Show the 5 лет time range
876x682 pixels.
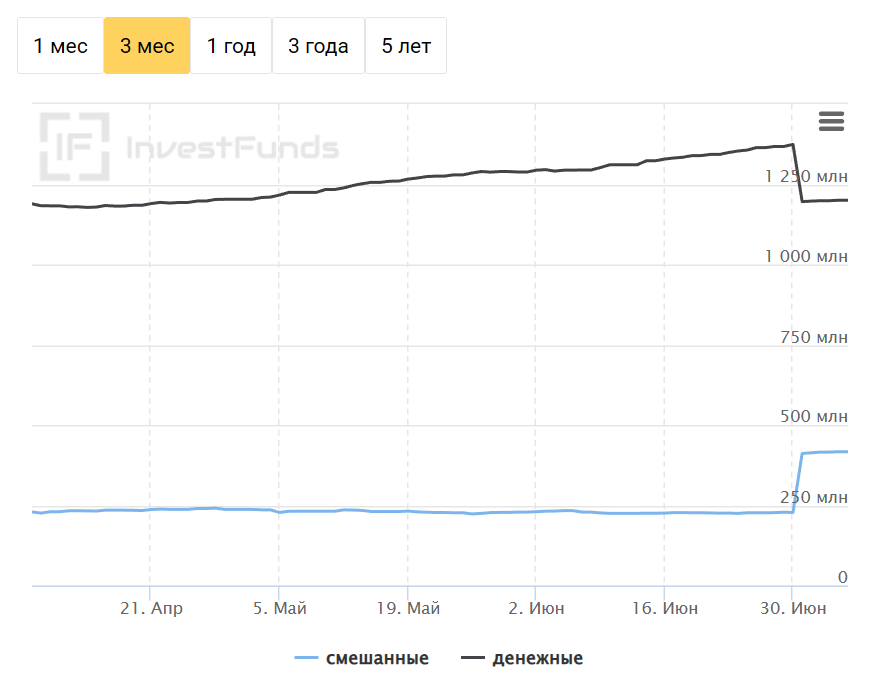pos(406,46)
